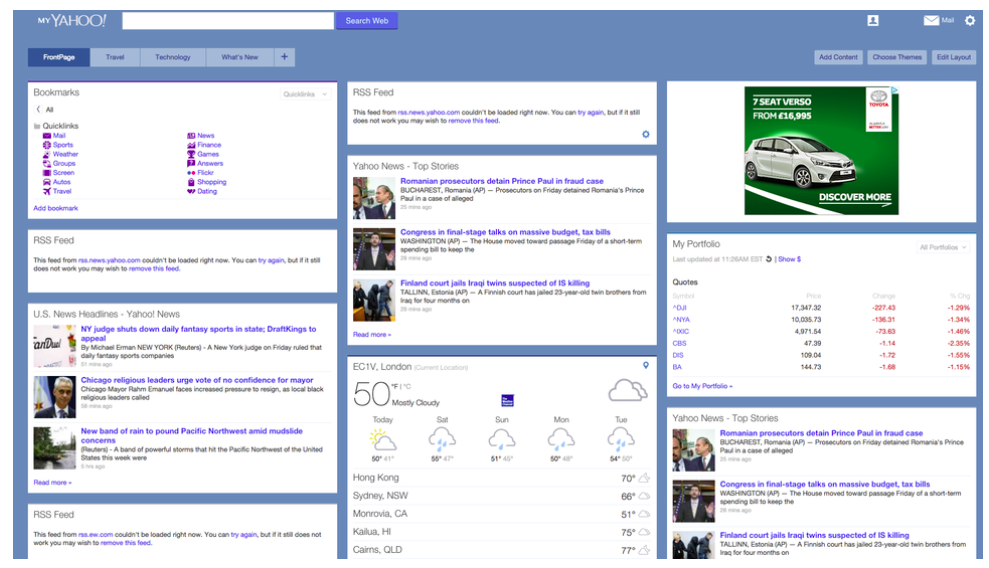Switch to the Technology tab
This screenshot has height=568, width=989.
pos(172,57)
